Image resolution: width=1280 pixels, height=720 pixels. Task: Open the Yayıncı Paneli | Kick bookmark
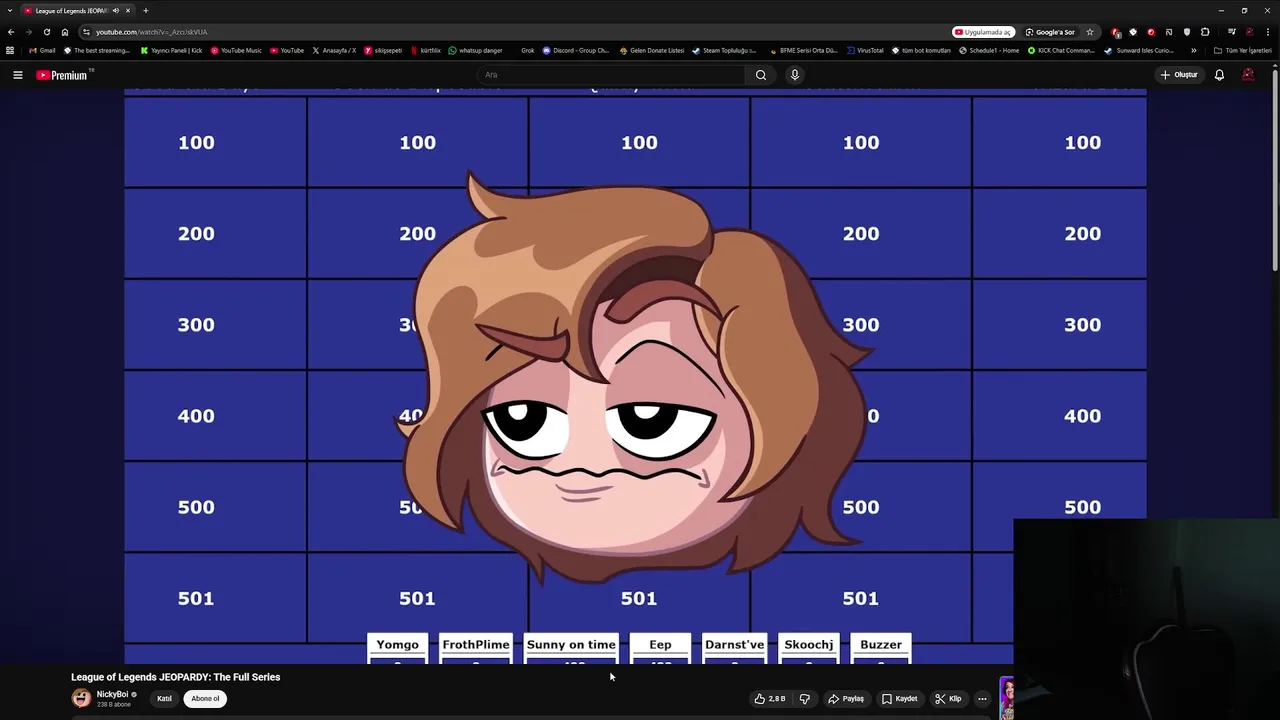171,50
